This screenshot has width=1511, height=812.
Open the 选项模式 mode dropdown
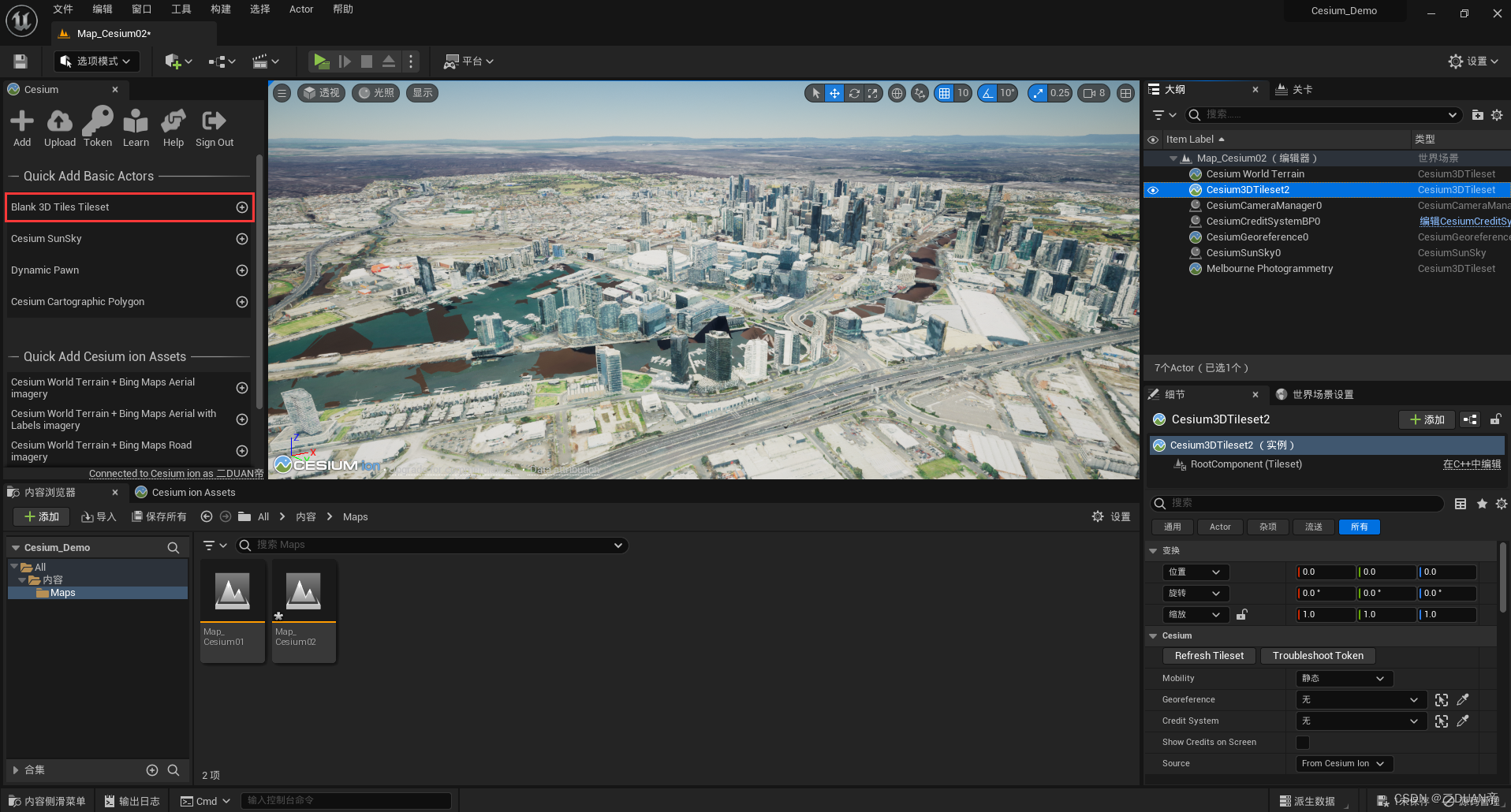97,61
